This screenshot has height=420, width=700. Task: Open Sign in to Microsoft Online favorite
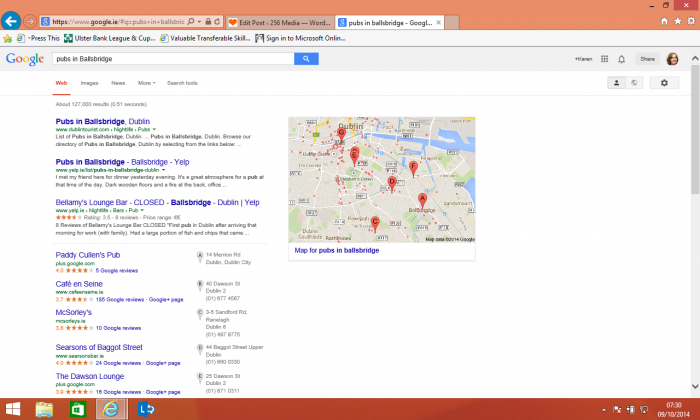300,38
